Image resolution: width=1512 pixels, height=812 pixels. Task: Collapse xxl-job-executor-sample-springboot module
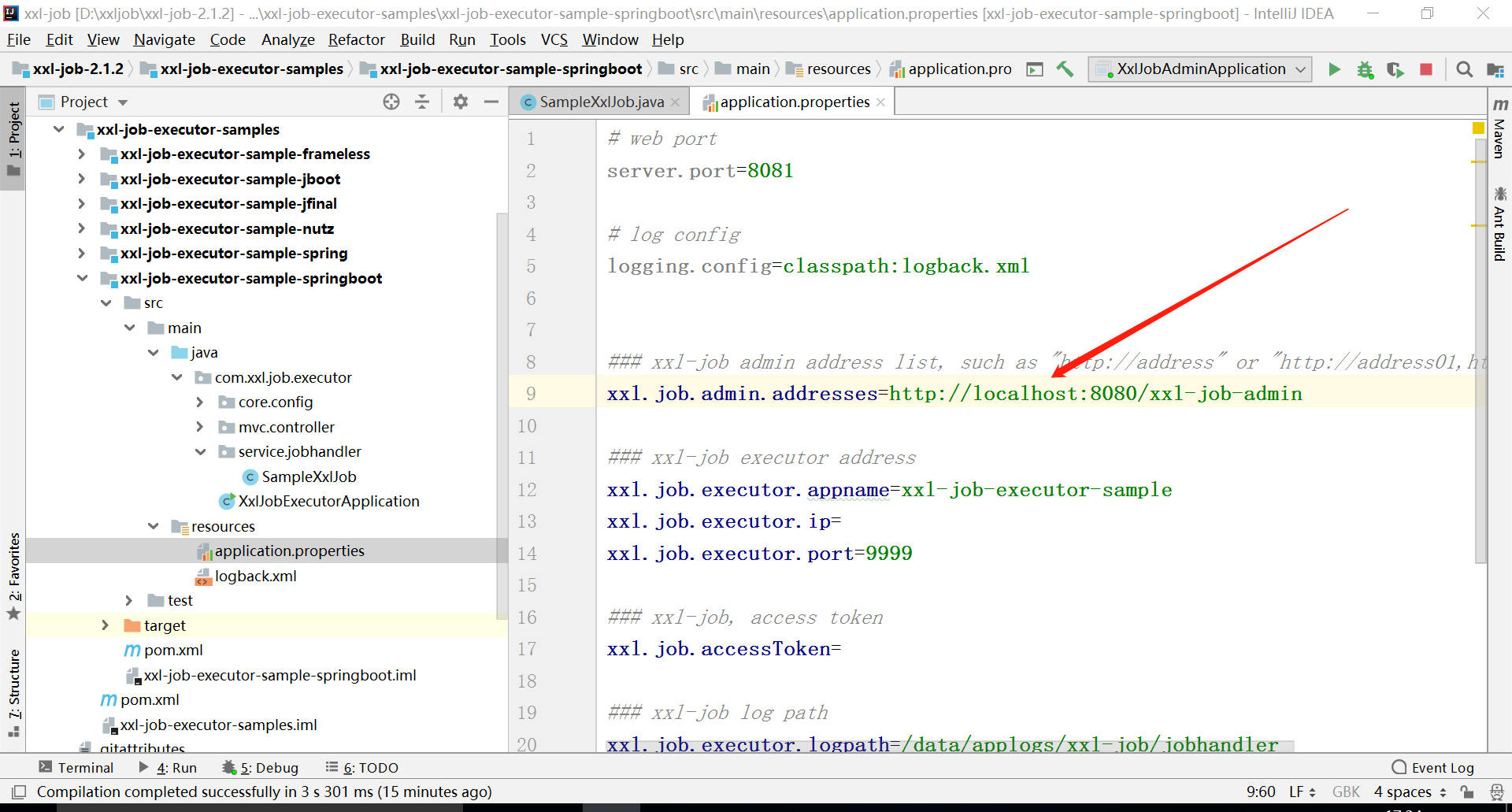coord(83,278)
